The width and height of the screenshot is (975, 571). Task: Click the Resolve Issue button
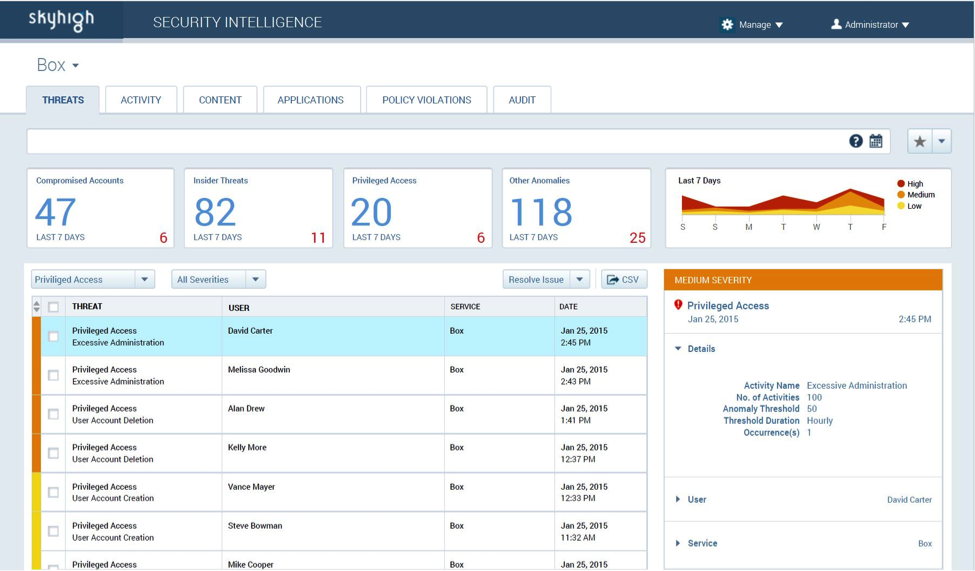coord(536,279)
